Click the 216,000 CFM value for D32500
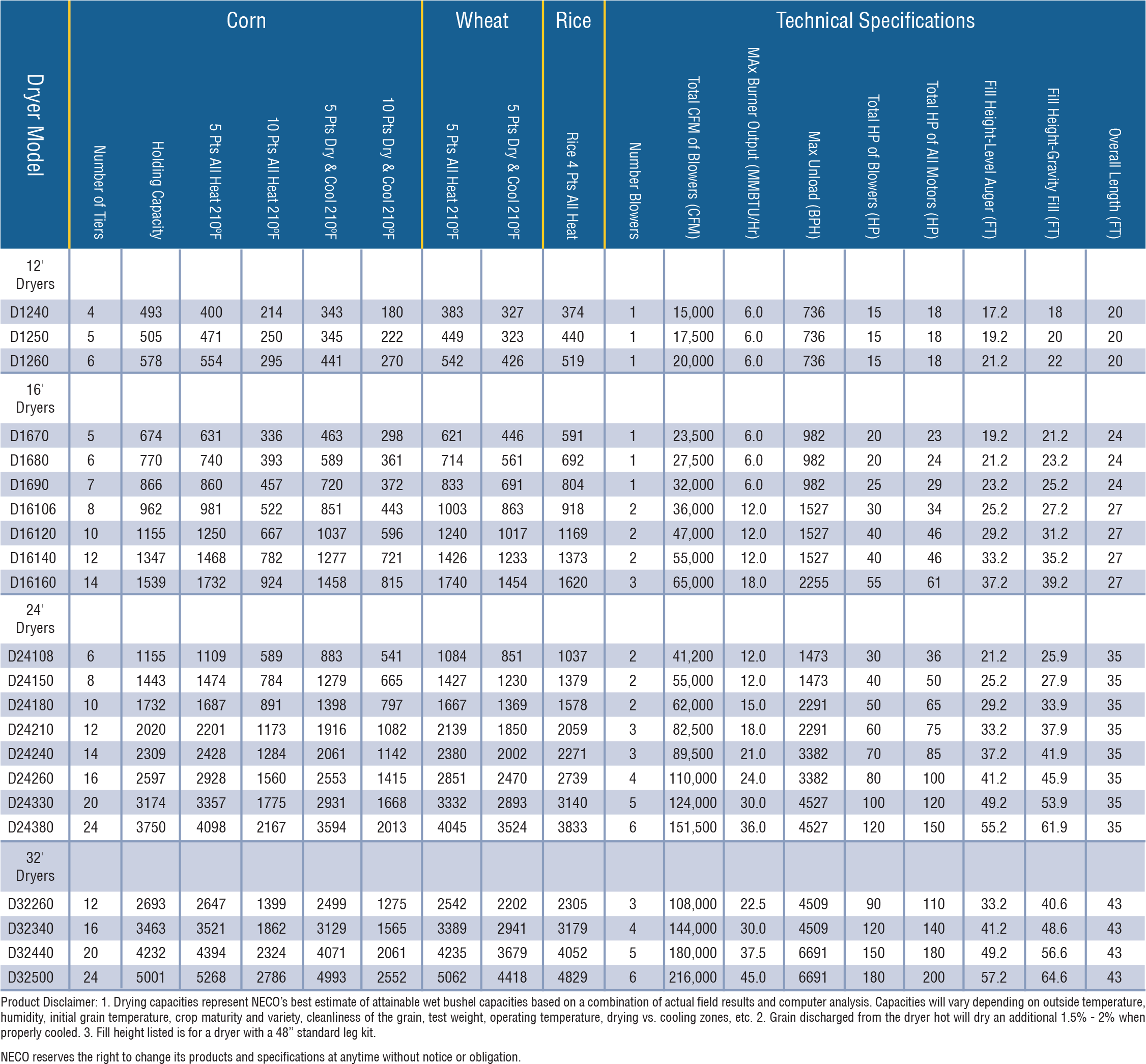Viewport: 1146px width, 1064px height. coord(693,977)
